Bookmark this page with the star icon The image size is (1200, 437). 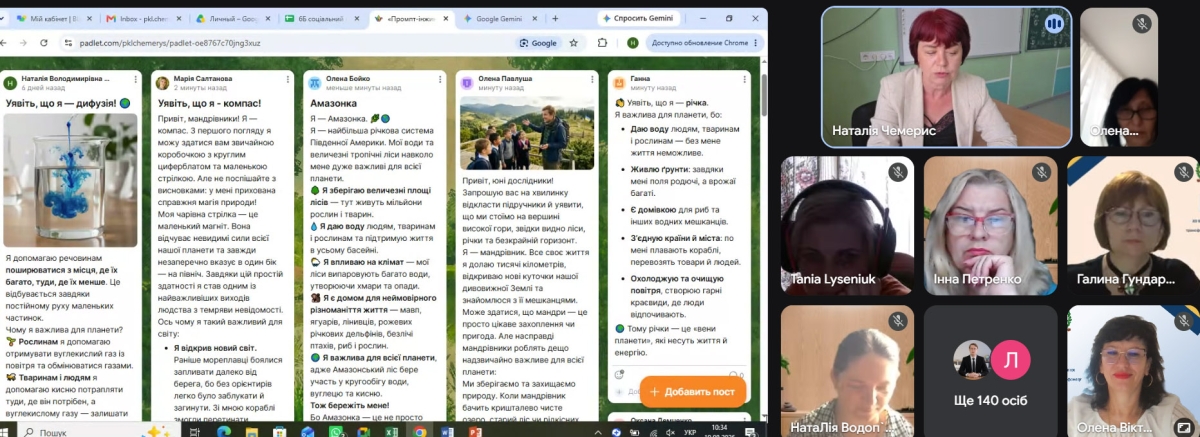(574, 43)
